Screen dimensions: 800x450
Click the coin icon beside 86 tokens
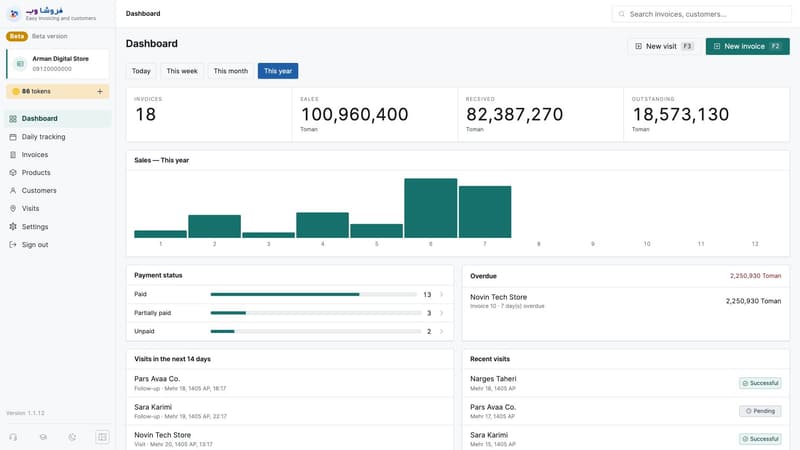16,91
